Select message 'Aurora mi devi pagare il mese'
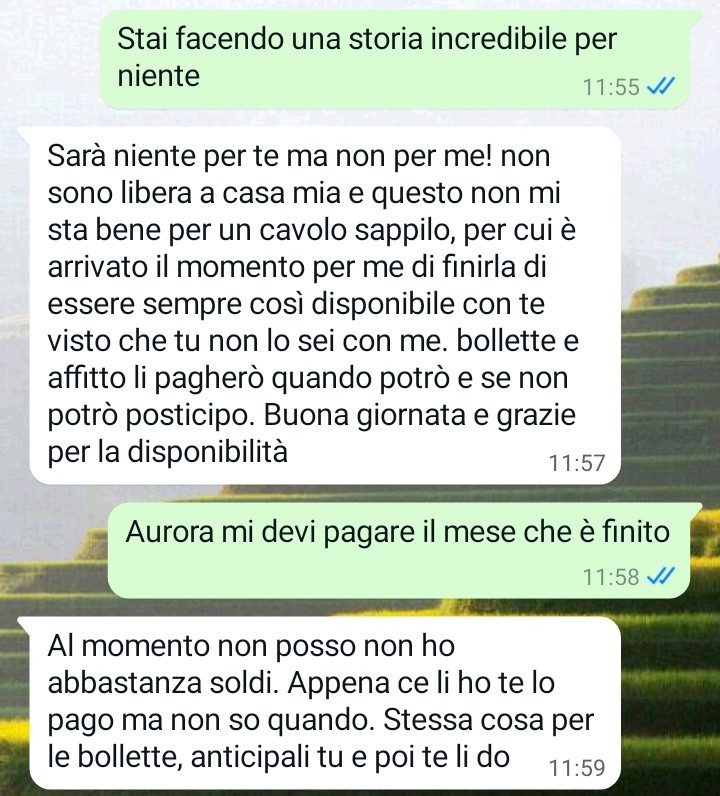This screenshot has width=720, height=796. (x=399, y=550)
